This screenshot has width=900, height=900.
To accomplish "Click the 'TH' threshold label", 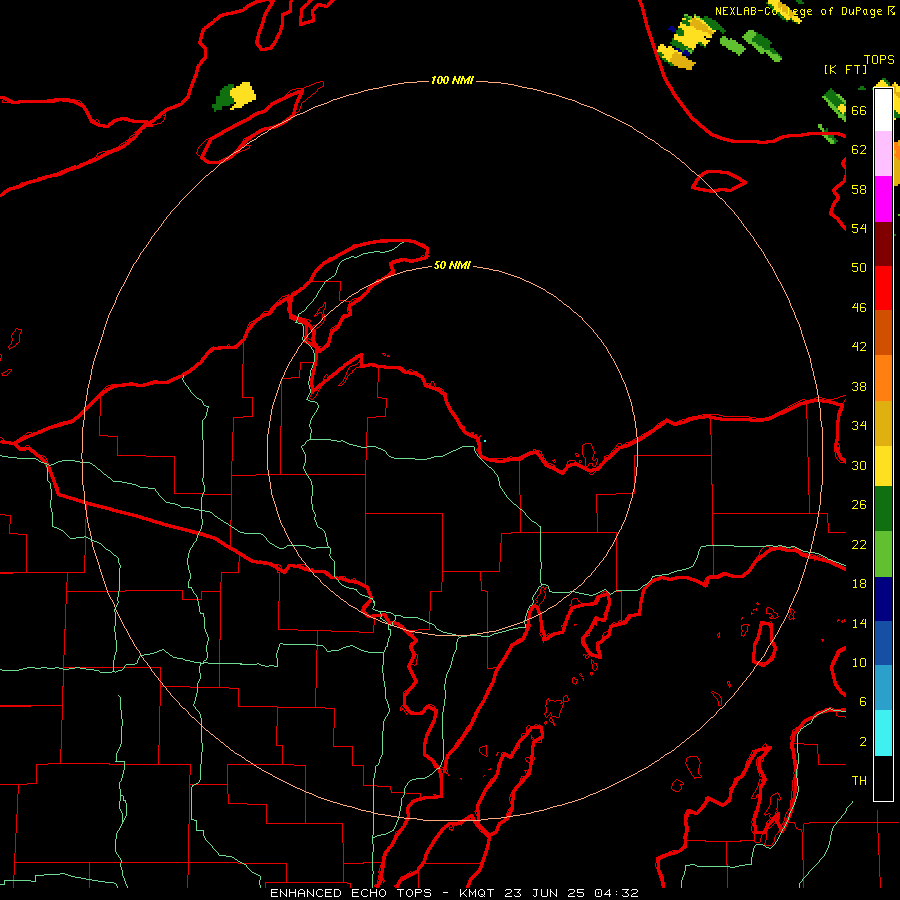I will coord(859,781).
